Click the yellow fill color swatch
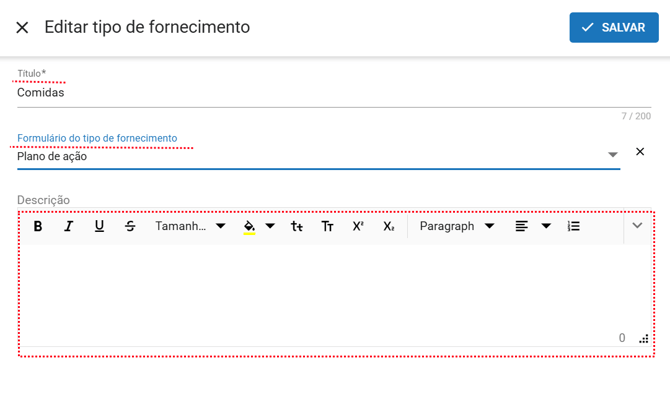 point(249,227)
